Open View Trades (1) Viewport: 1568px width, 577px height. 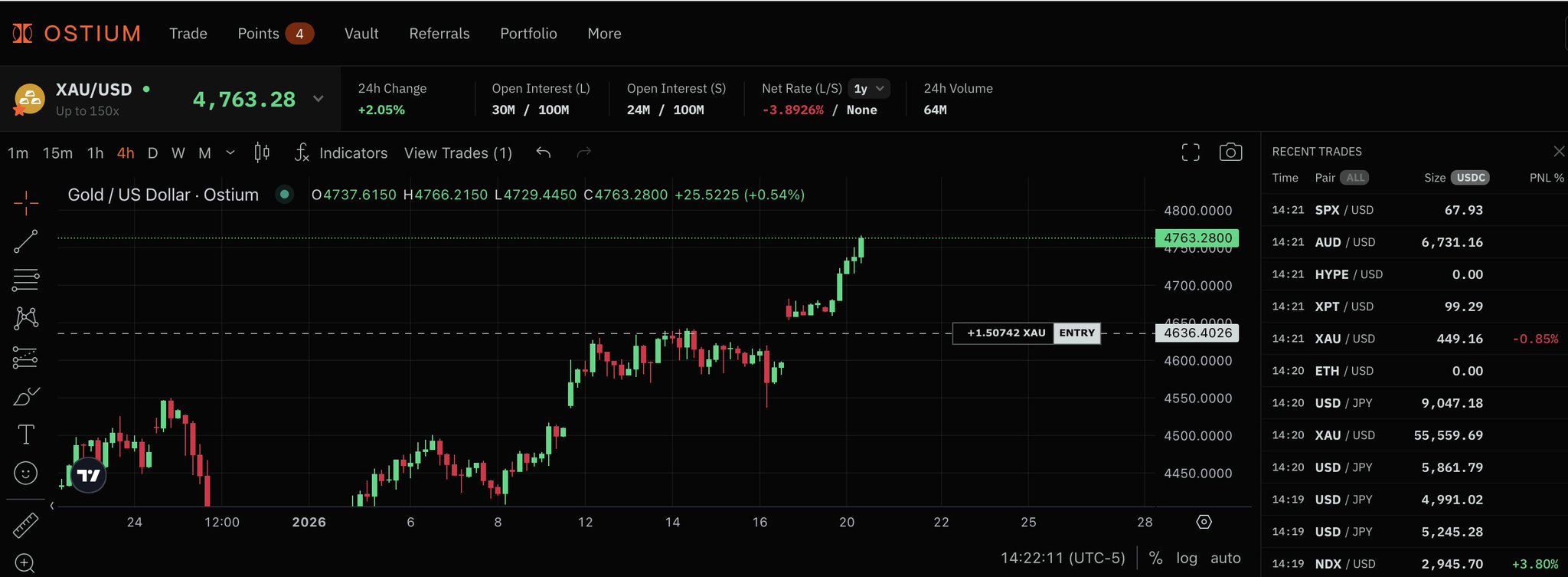pyautogui.click(x=458, y=153)
